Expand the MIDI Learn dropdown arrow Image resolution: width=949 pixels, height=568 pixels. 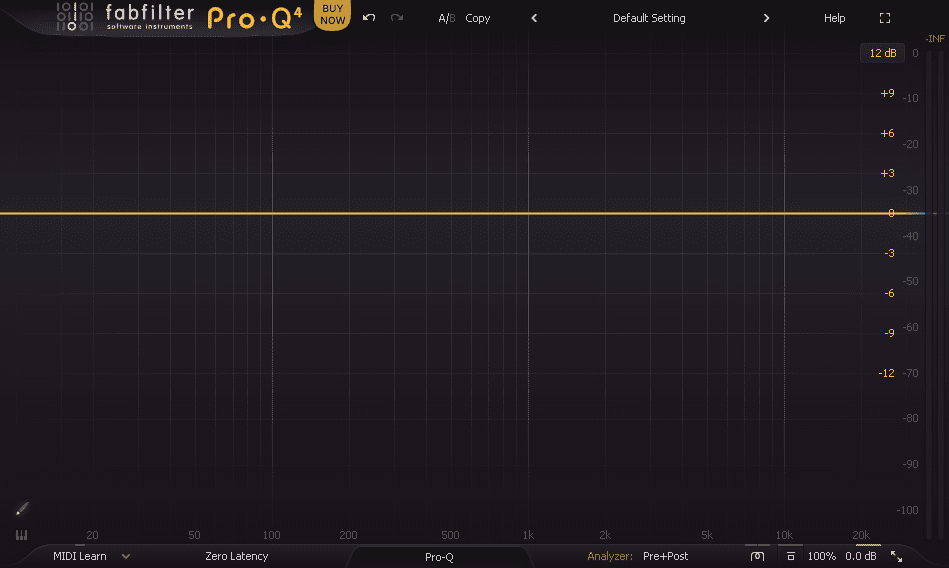pos(126,556)
